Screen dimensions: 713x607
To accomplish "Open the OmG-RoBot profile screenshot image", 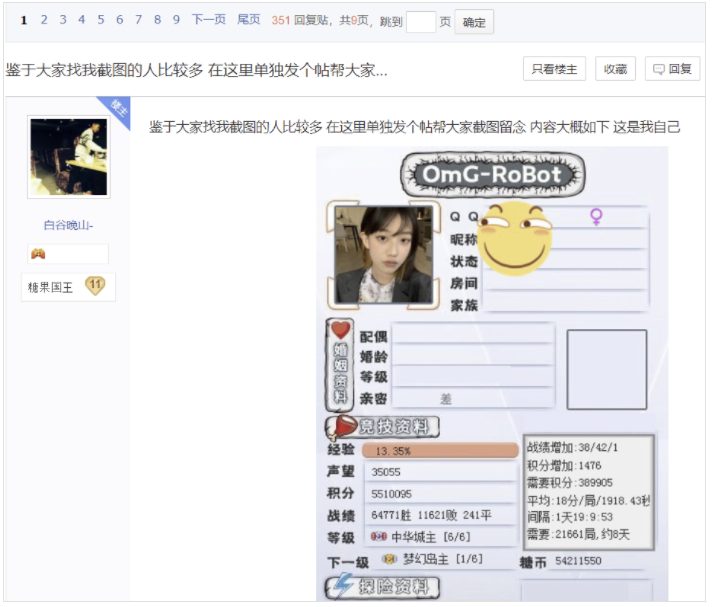I will point(492,374).
